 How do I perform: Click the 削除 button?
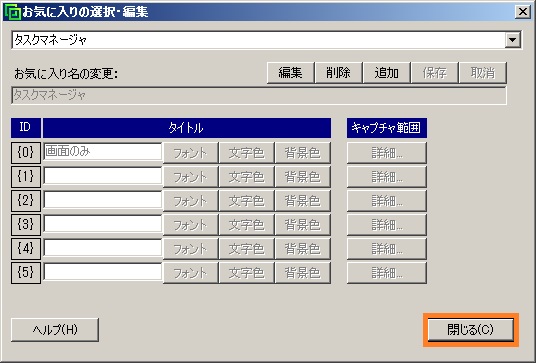[x=338, y=73]
